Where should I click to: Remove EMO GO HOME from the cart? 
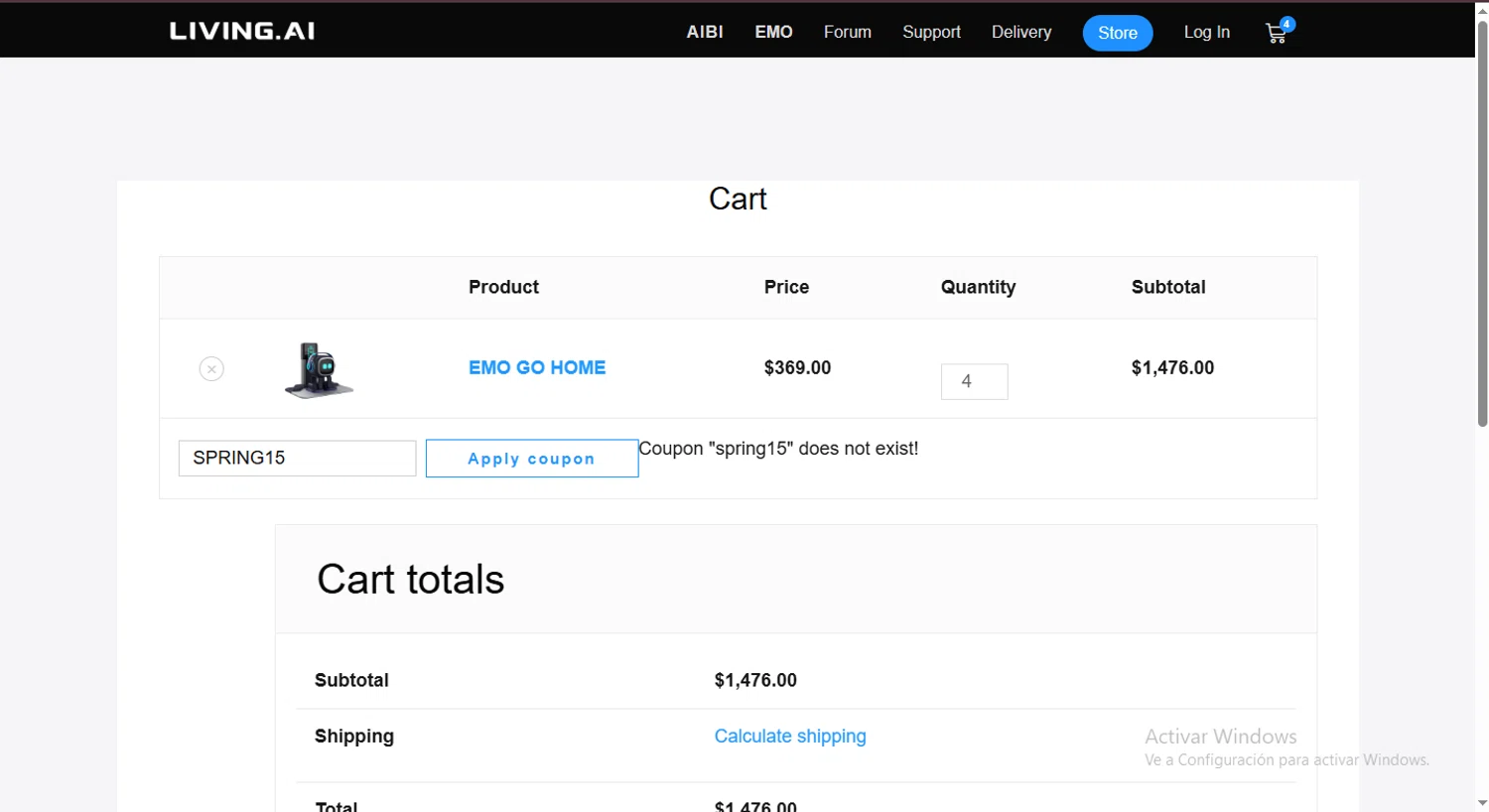pos(211,369)
